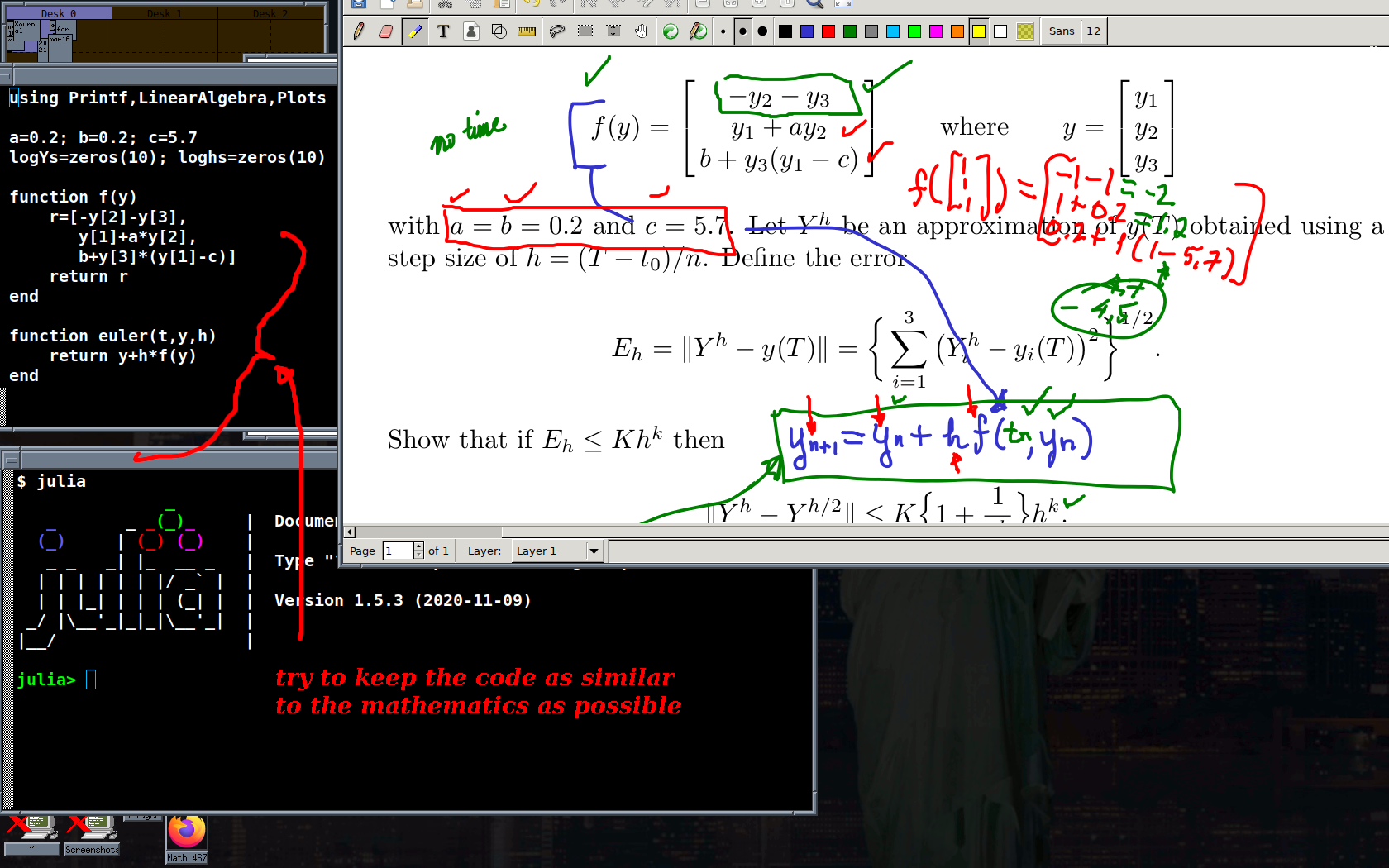Switch to fine pen thickness
The image size is (1389, 868).
click(723, 31)
